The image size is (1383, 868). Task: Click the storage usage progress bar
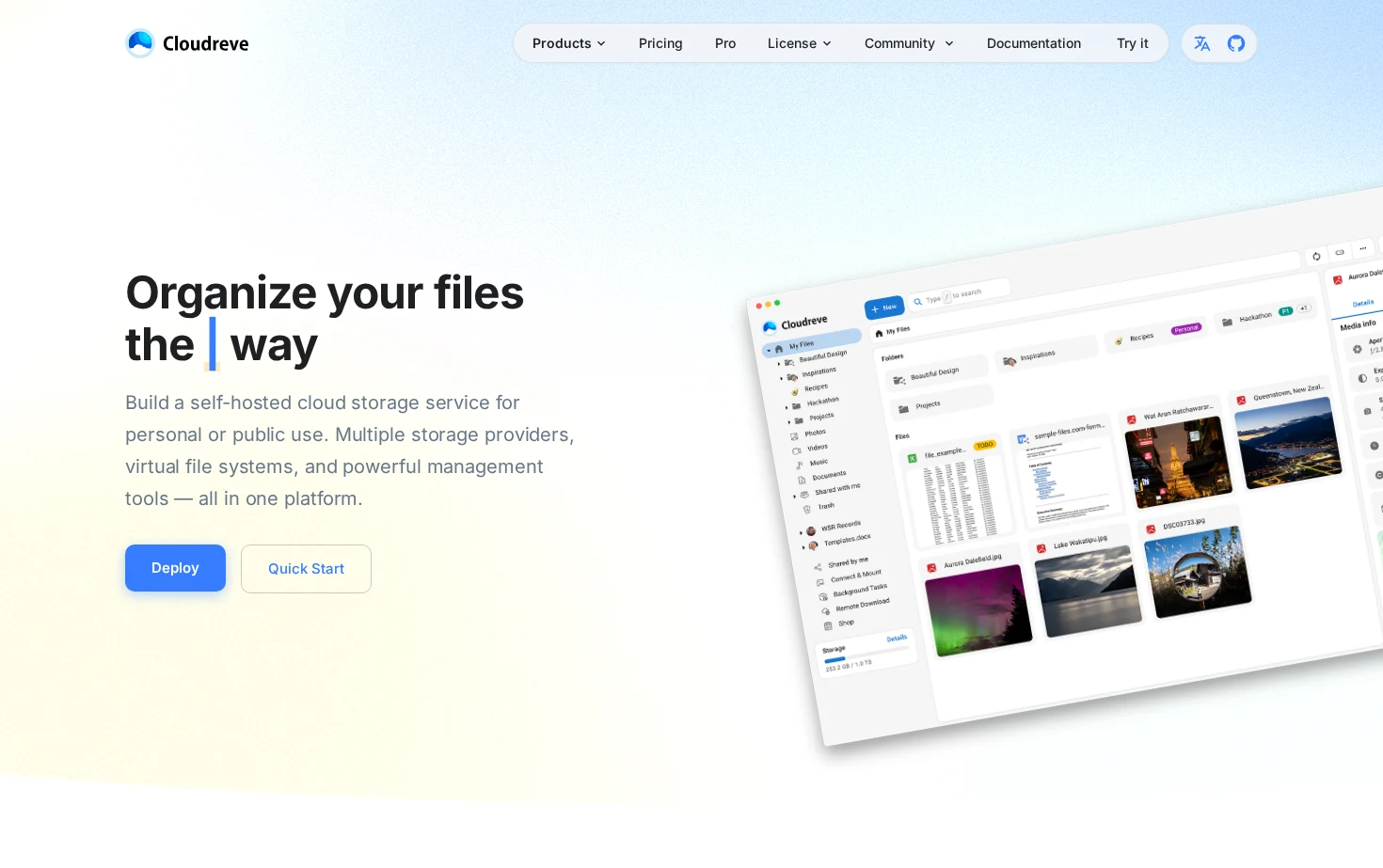[866, 655]
